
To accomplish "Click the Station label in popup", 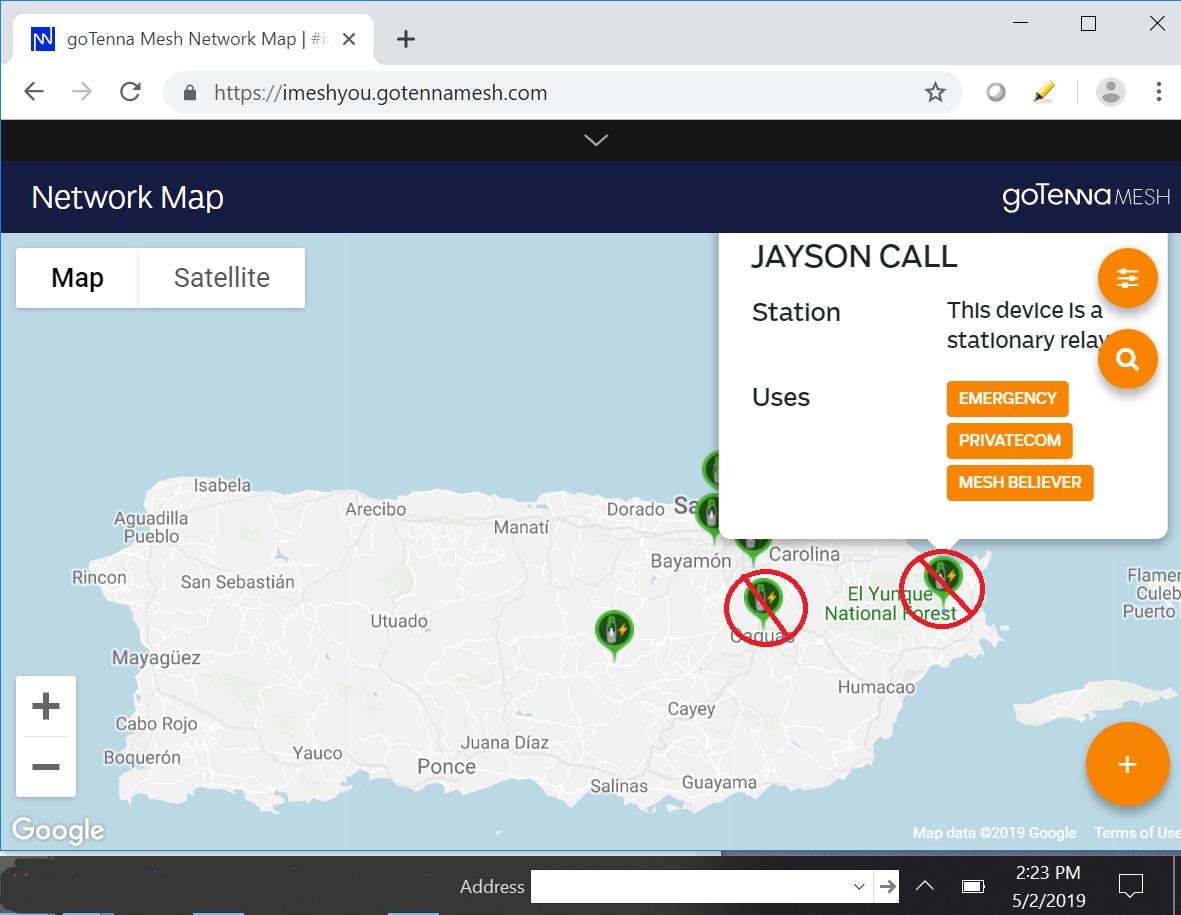I will click(x=795, y=313).
